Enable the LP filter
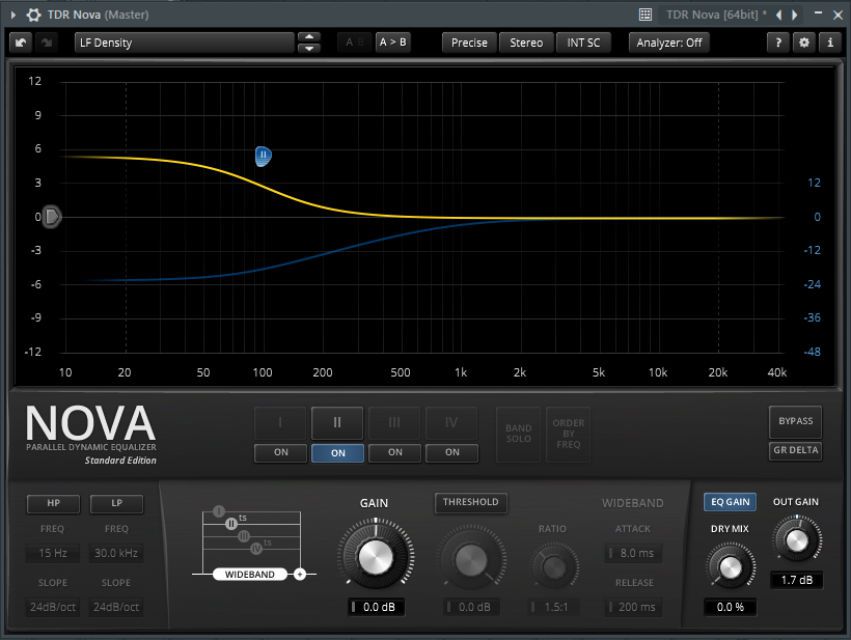The height and width of the screenshot is (640, 851). (x=116, y=503)
